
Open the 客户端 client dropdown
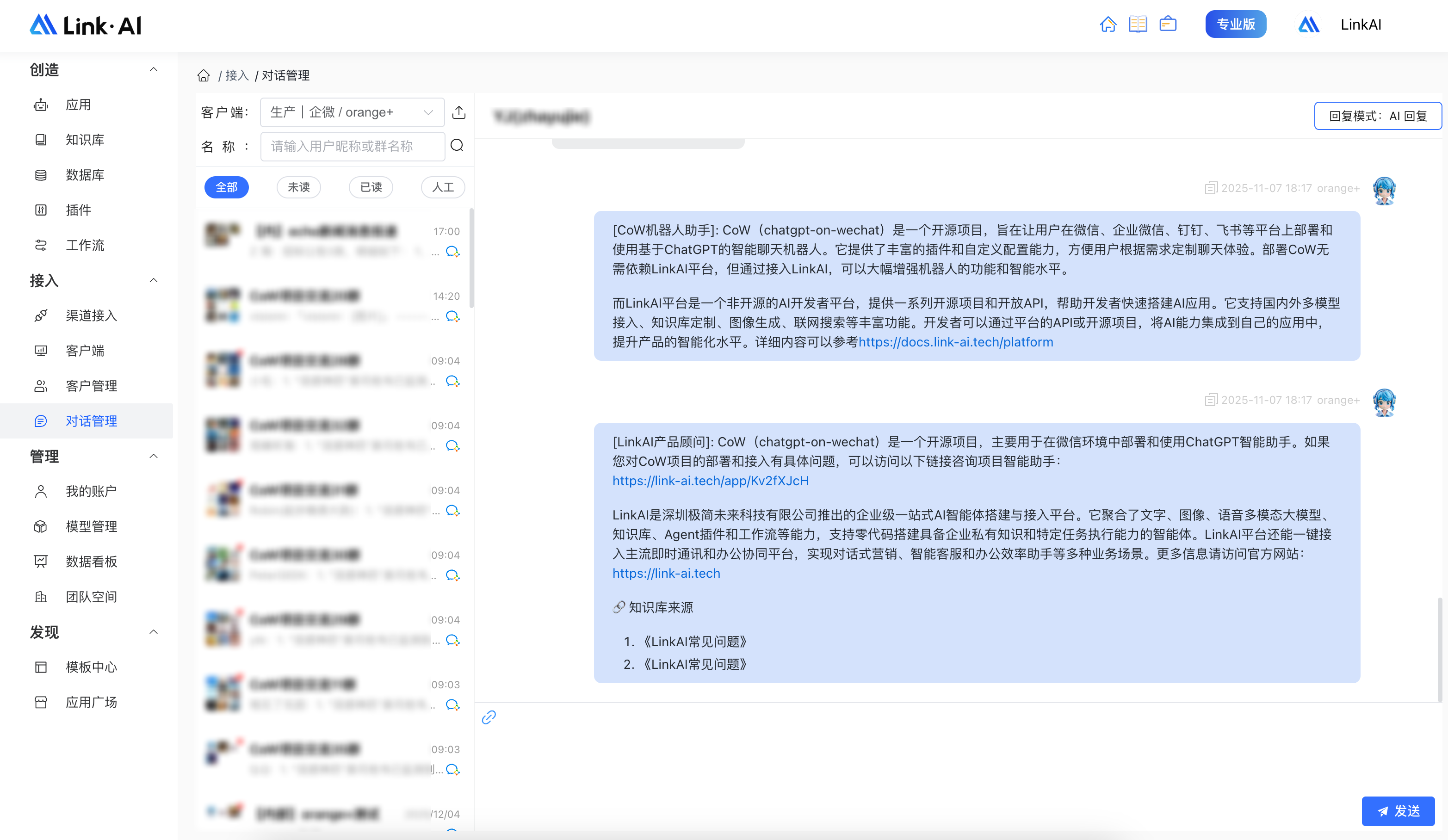coord(352,112)
